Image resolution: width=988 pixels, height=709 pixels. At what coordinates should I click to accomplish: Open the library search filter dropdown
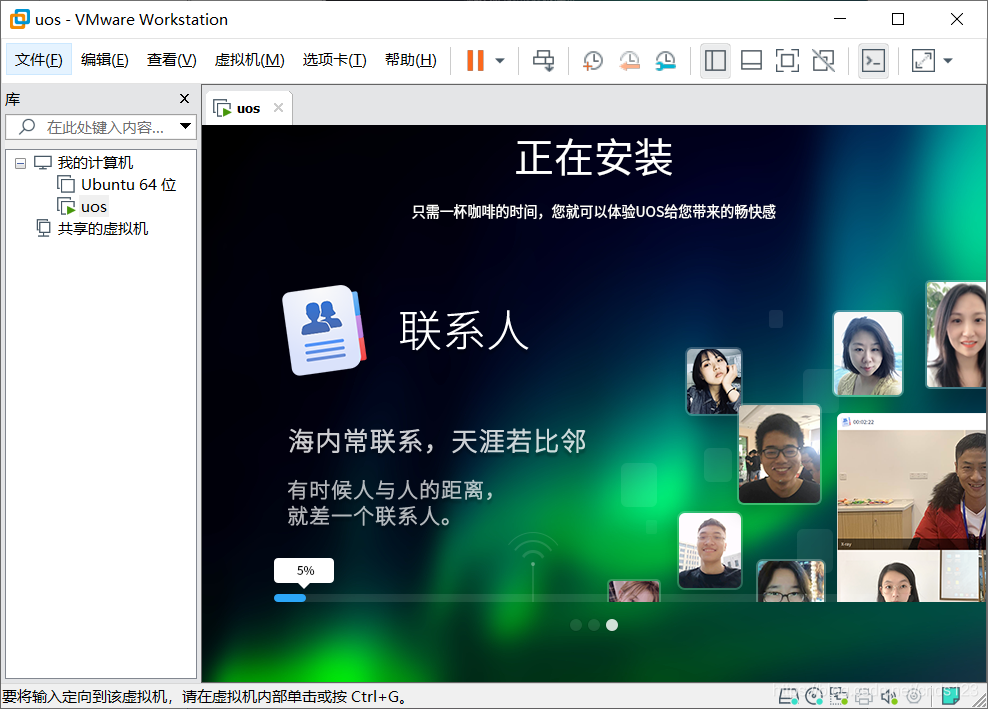click(x=185, y=126)
